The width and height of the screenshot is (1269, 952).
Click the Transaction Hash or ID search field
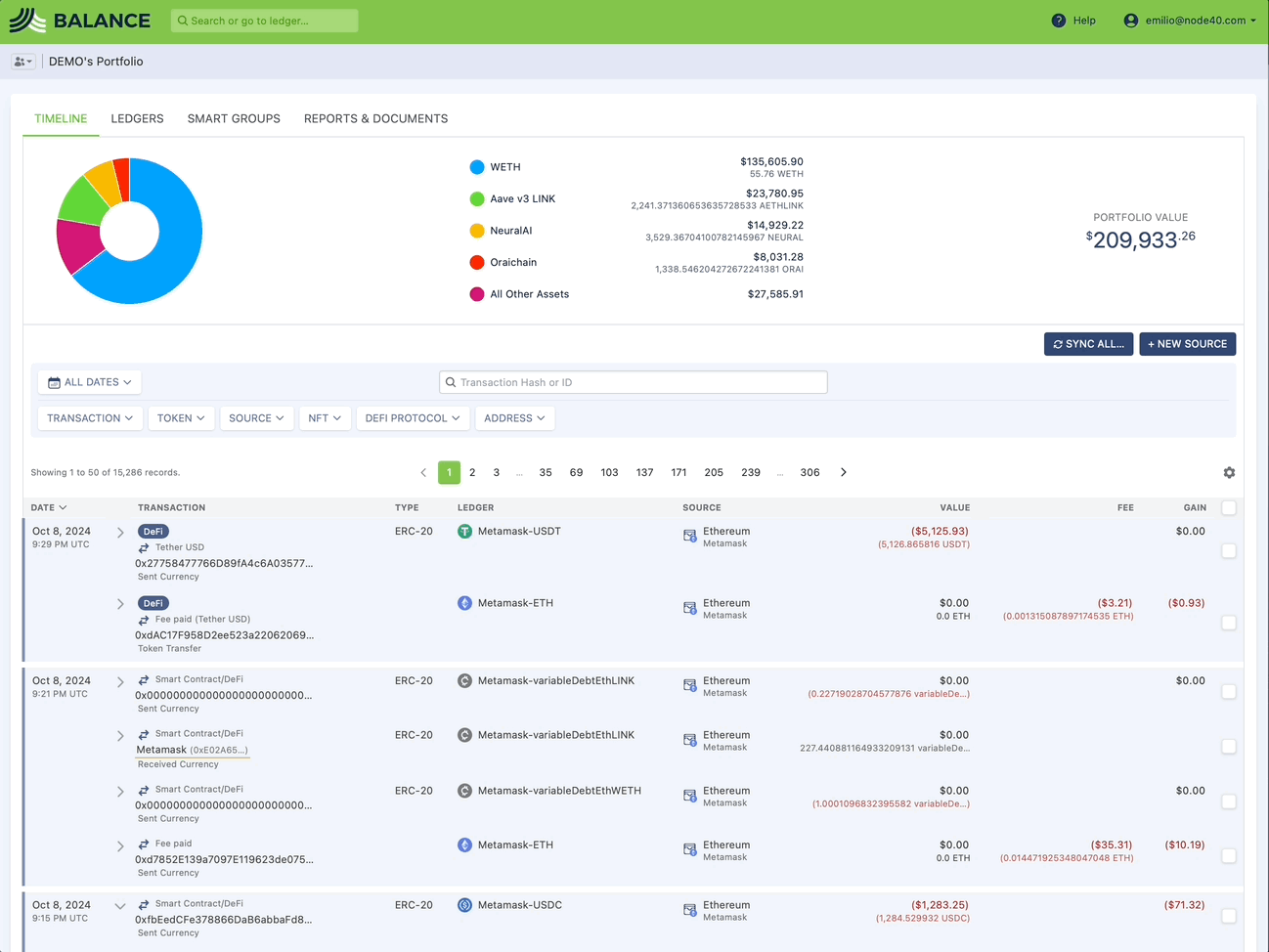[x=634, y=382]
